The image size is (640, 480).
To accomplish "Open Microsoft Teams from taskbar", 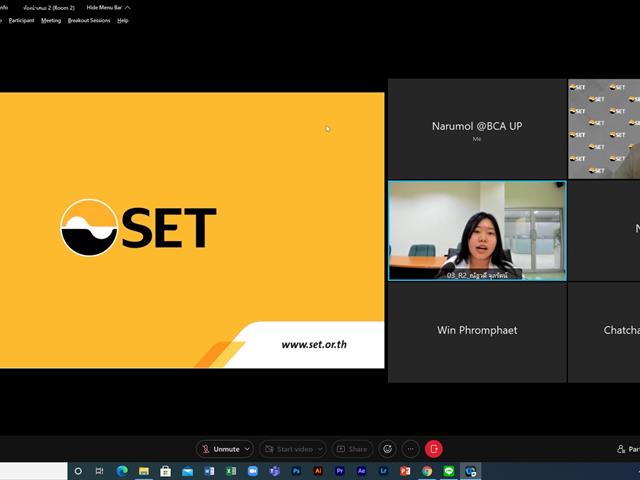I will click(275, 471).
